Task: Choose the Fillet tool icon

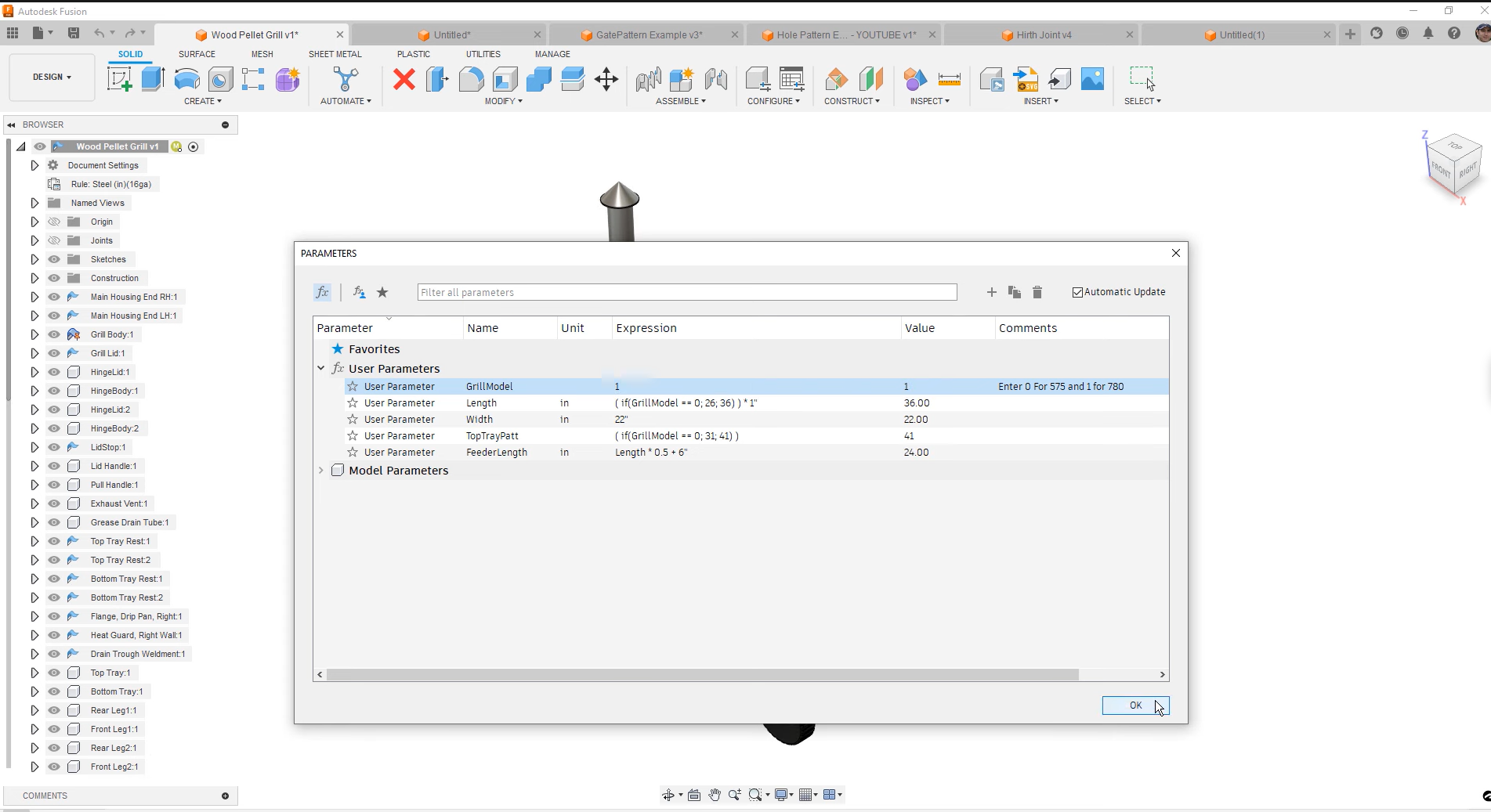Action: 471,79
